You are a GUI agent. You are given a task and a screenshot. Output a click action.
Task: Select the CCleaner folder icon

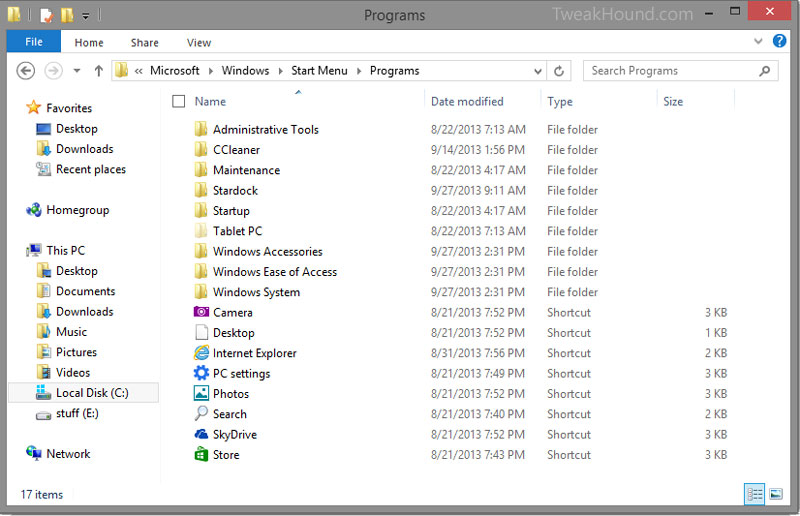[x=201, y=150]
